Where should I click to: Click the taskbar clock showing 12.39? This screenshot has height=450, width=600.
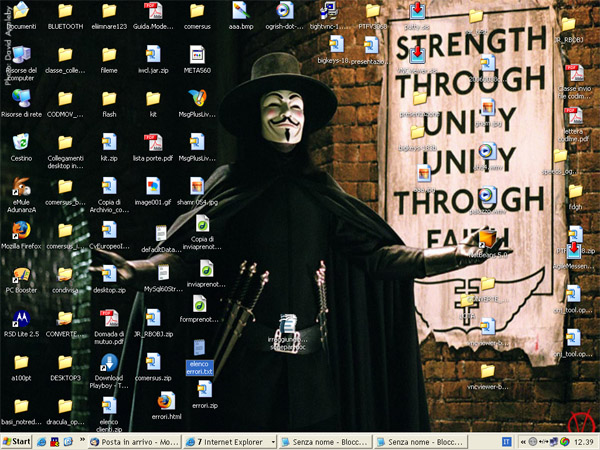[584, 442]
